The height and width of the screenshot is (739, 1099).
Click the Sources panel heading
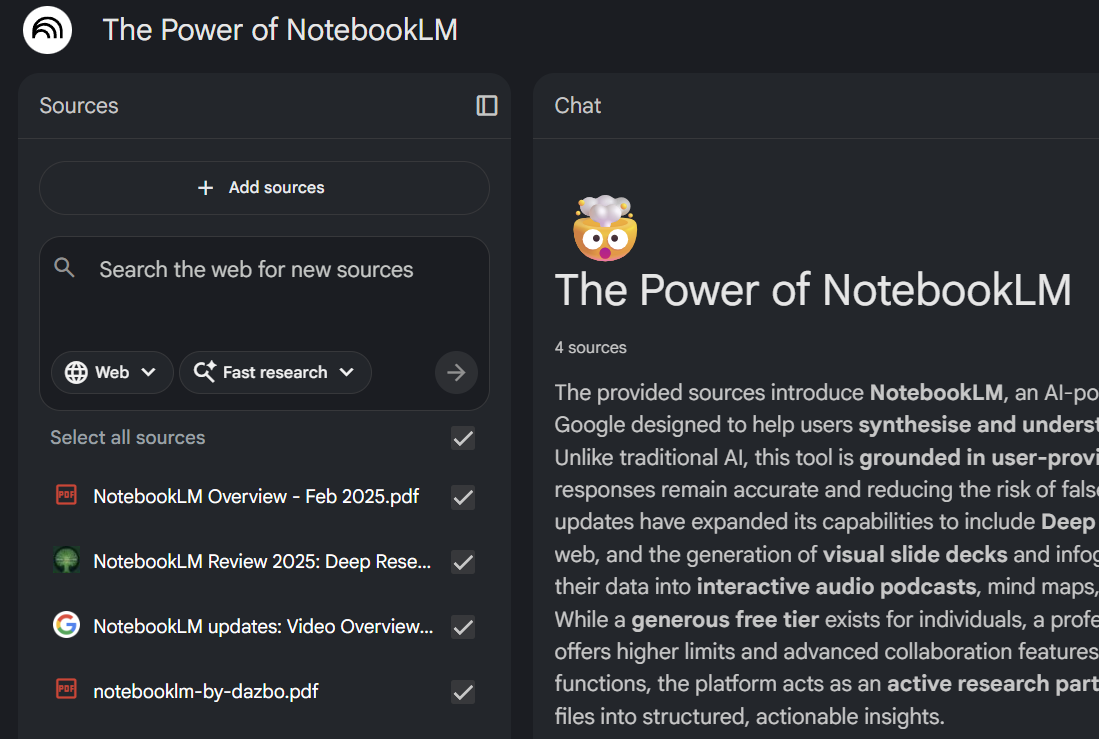click(78, 106)
